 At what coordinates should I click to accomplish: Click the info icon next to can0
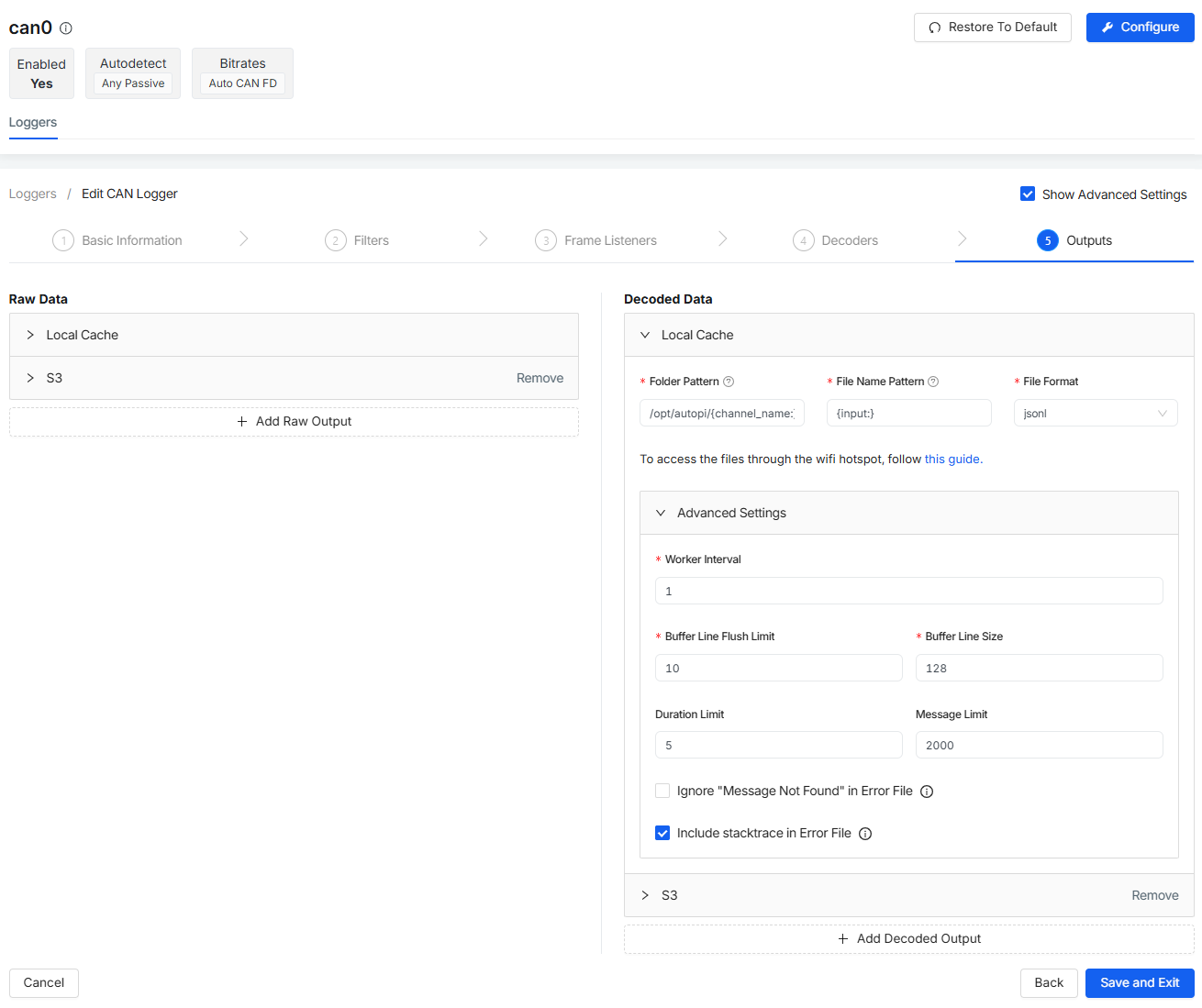(x=66, y=28)
